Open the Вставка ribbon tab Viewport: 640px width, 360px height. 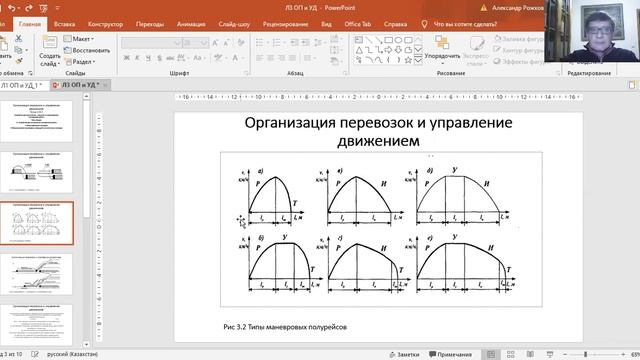pyautogui.click(x=64, y=24)
